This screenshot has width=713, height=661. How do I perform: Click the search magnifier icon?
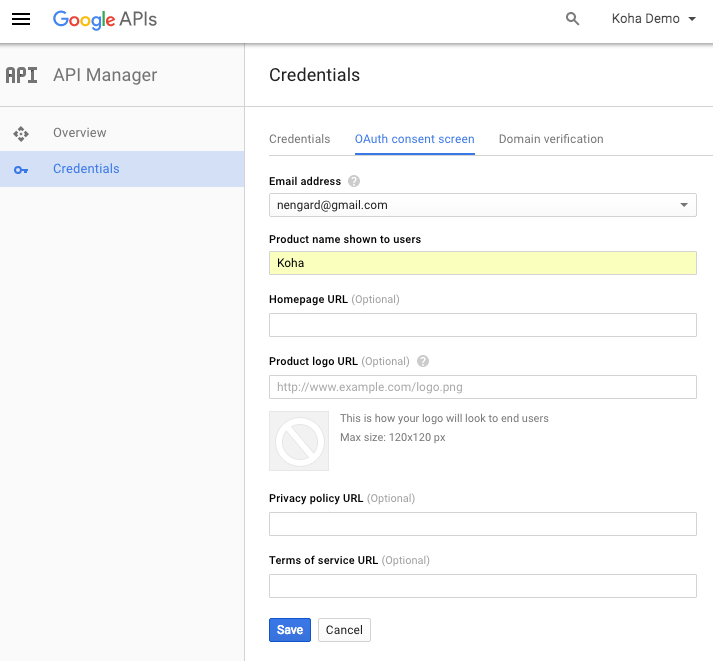[x=572, y=19]
